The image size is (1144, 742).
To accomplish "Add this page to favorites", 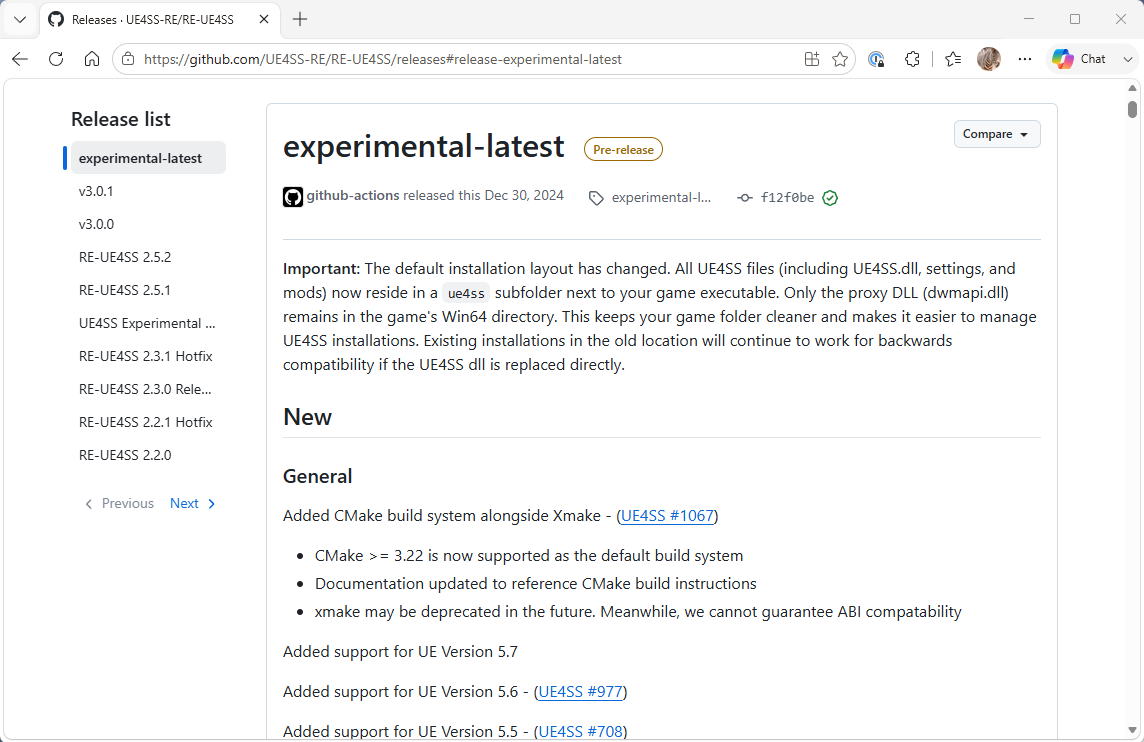I will (840, 59).
